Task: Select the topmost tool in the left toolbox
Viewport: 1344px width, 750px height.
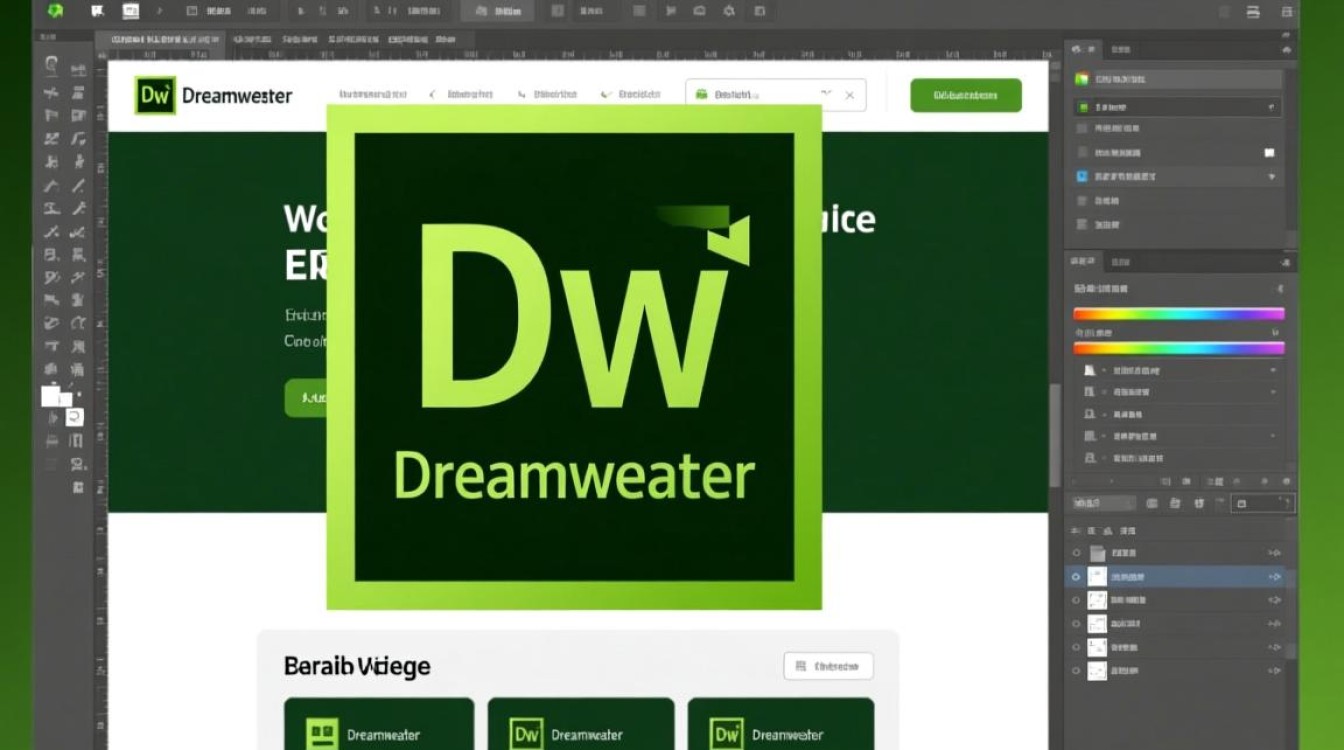Action: (52, 63)
